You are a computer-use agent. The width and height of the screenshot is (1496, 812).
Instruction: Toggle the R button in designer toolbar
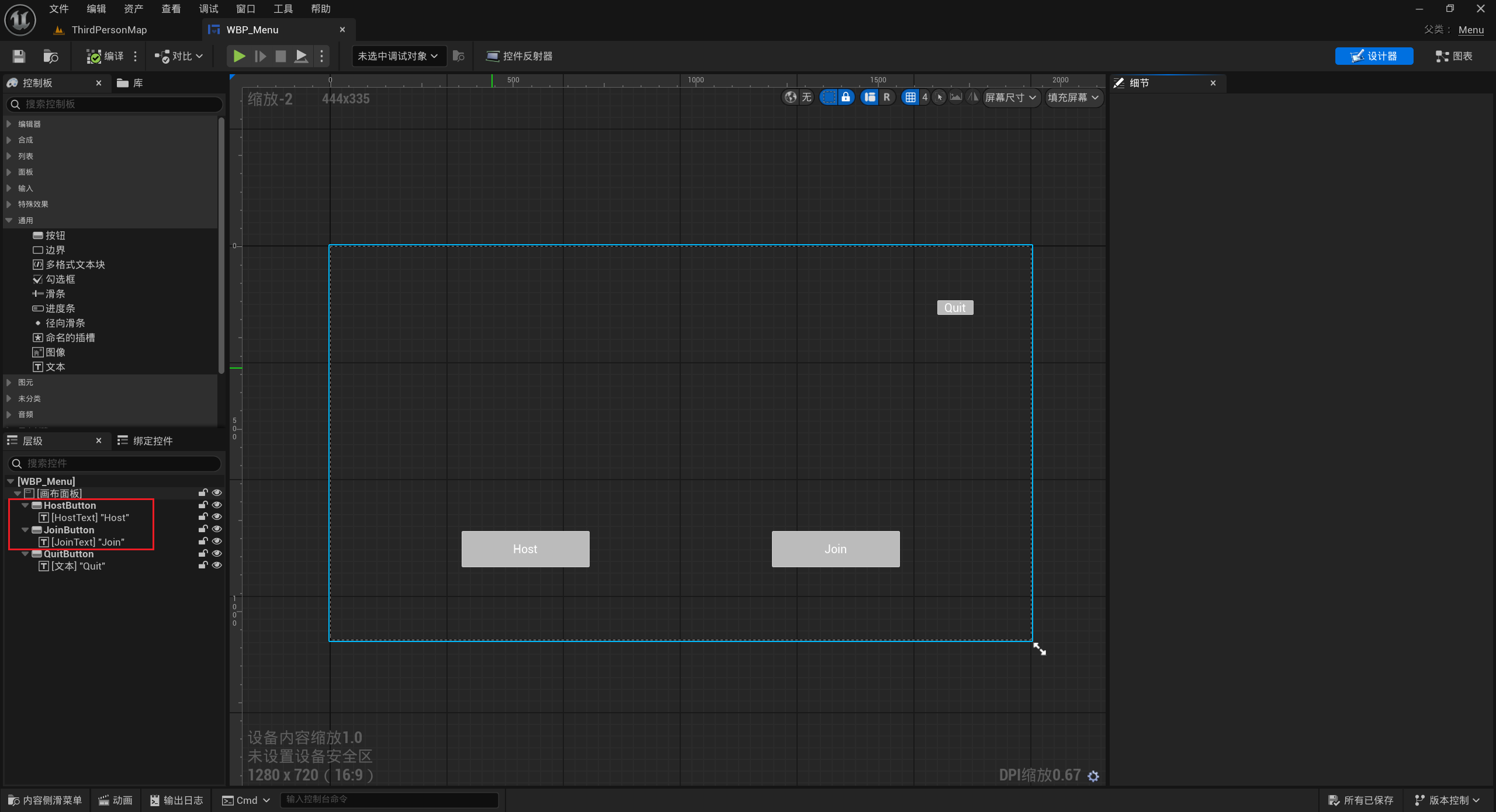pos(886,98)
